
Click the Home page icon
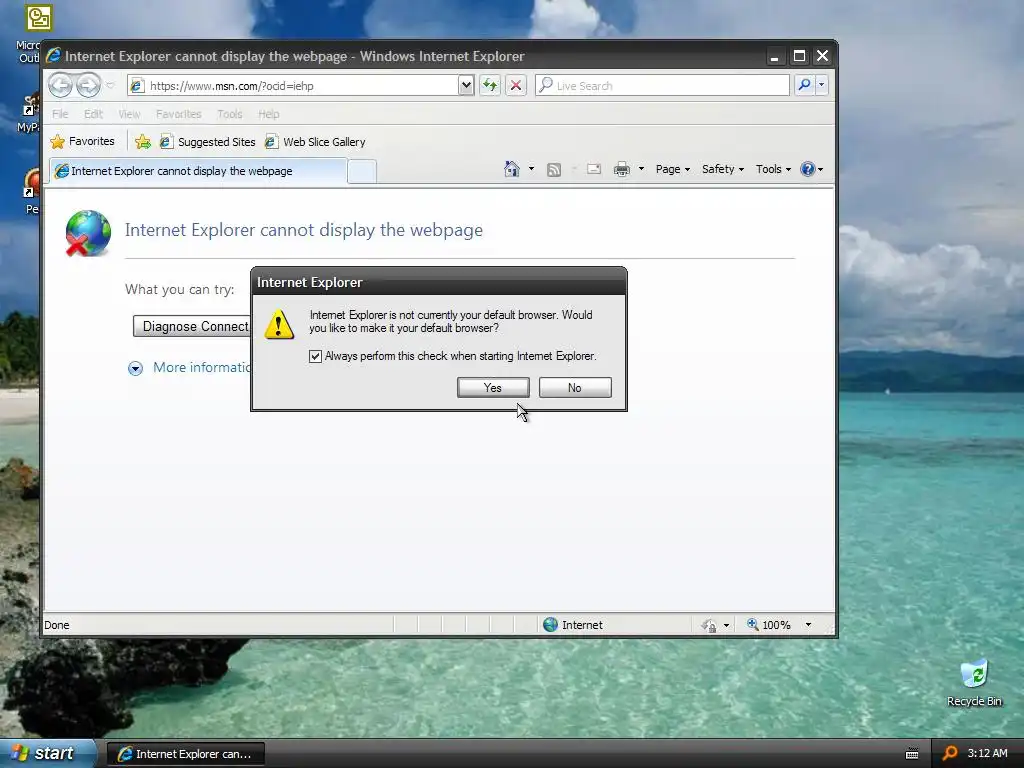[x=512, y=169]
